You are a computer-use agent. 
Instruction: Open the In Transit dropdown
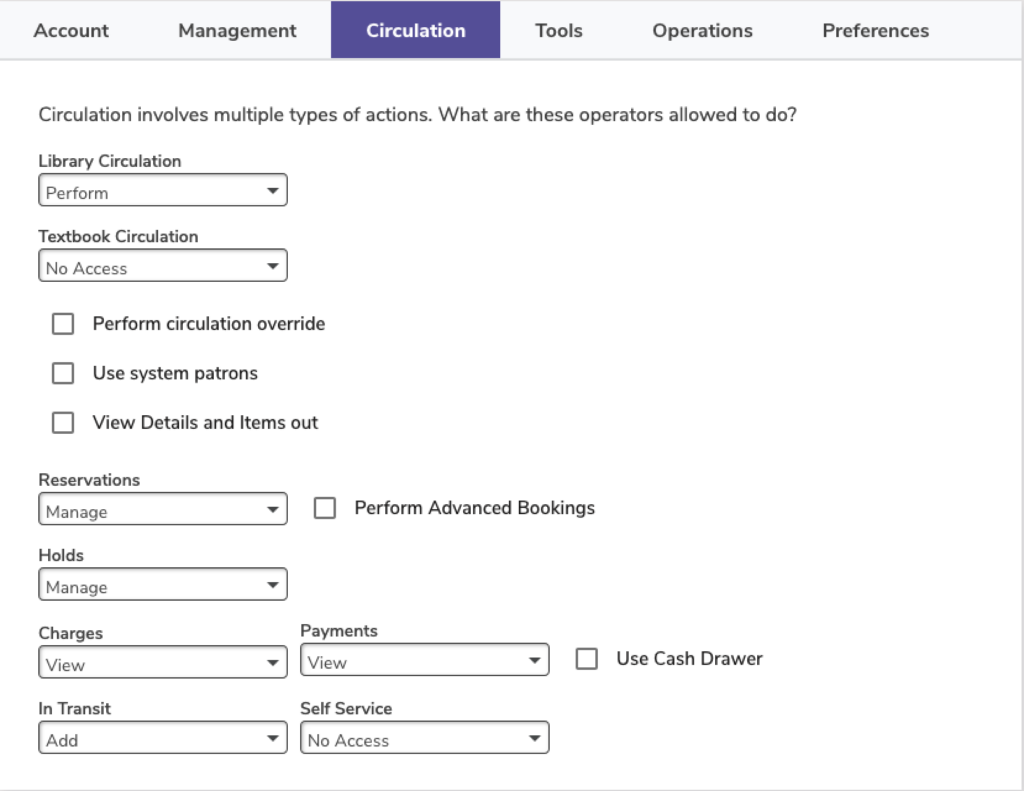[x=163, y=739]
